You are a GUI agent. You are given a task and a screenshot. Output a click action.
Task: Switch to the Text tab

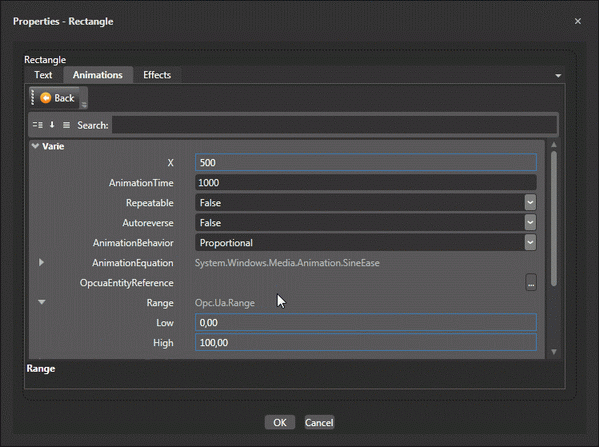[43, 75]
